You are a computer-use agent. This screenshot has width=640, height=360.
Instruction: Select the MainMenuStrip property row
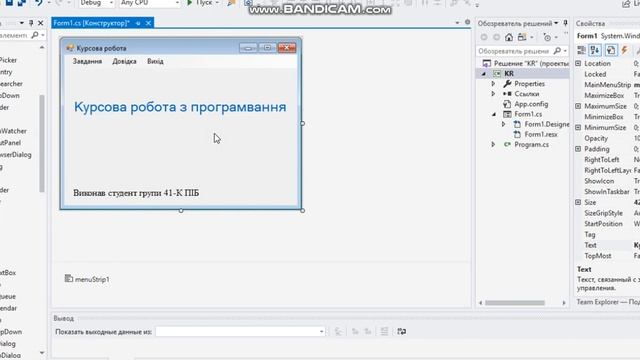coord(607,85)
